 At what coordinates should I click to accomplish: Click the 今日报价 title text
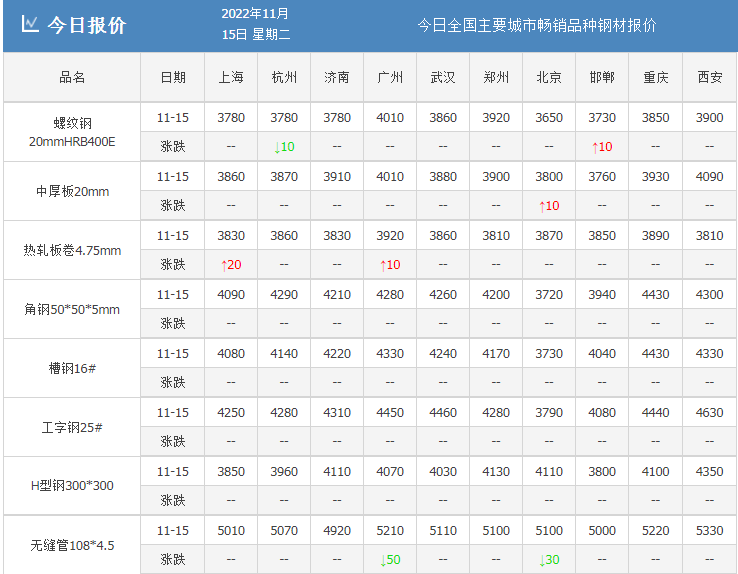[87, 25]
